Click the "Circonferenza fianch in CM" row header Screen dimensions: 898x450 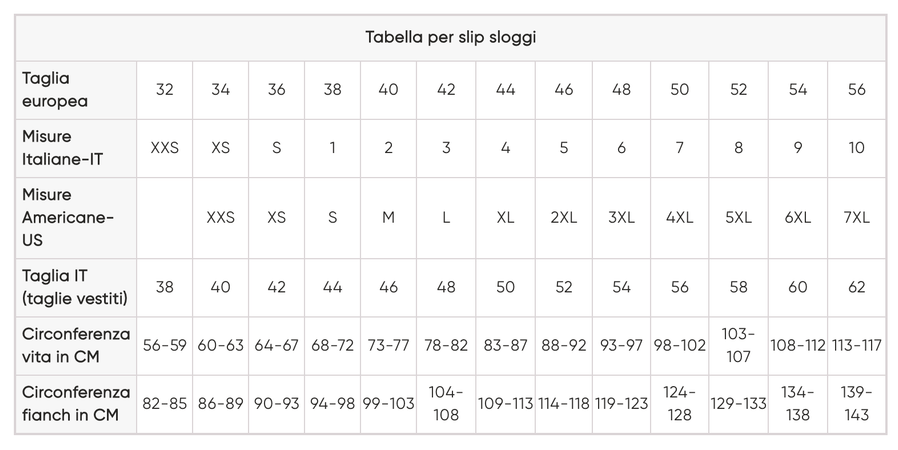tap(76, 403)
